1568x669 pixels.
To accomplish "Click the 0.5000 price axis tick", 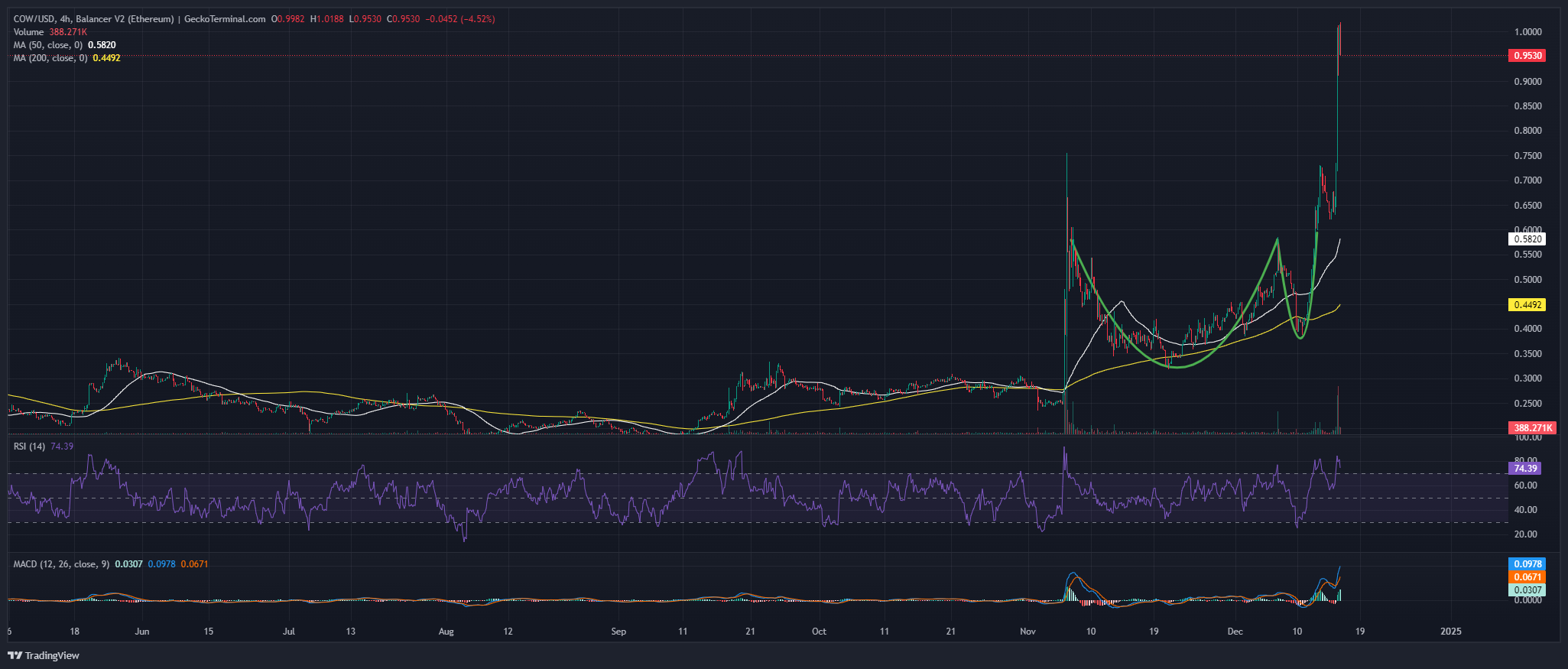I will click(1527, 280).
